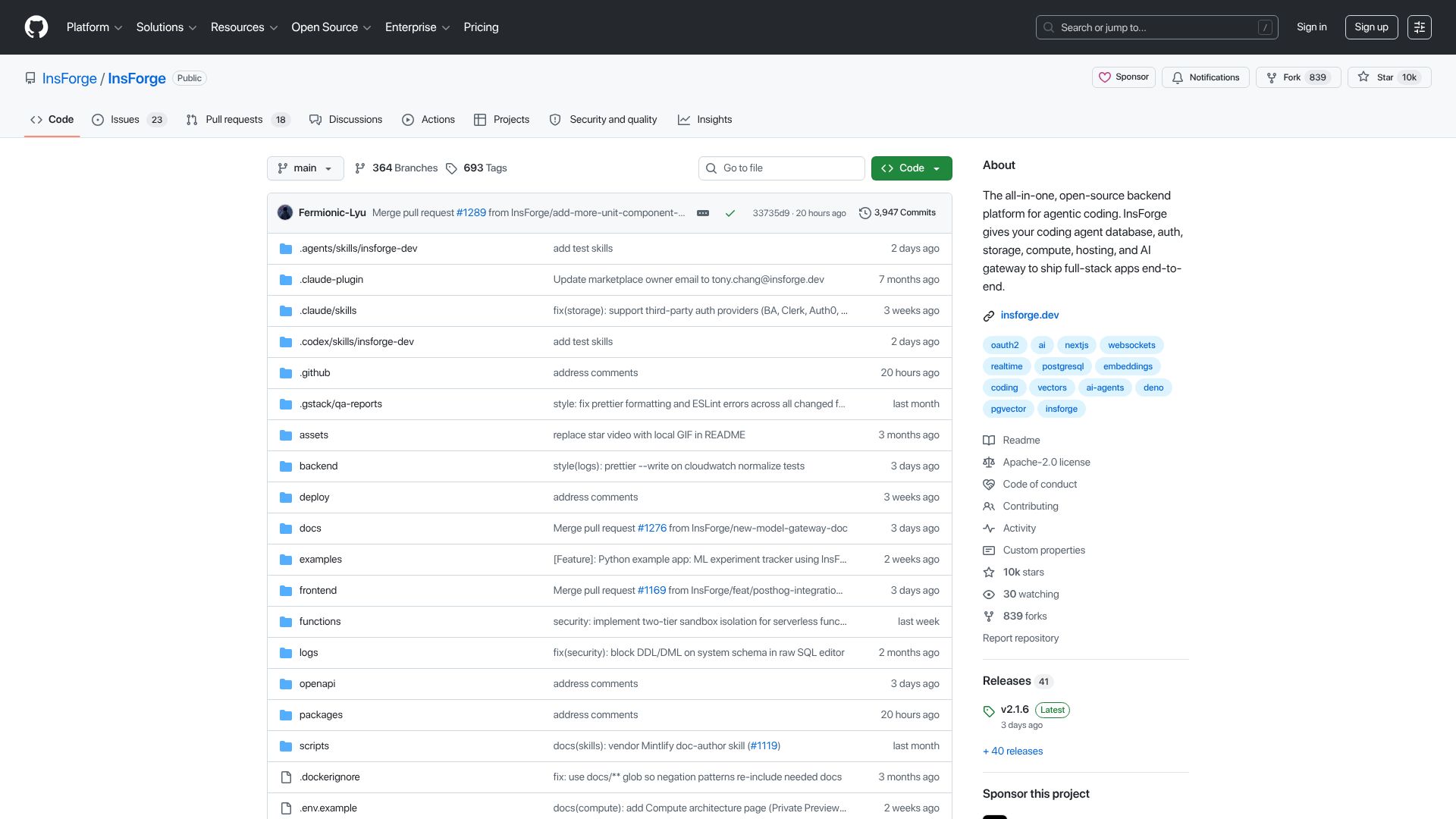Sponsor the project via heart button

(x=1124, y=77)
